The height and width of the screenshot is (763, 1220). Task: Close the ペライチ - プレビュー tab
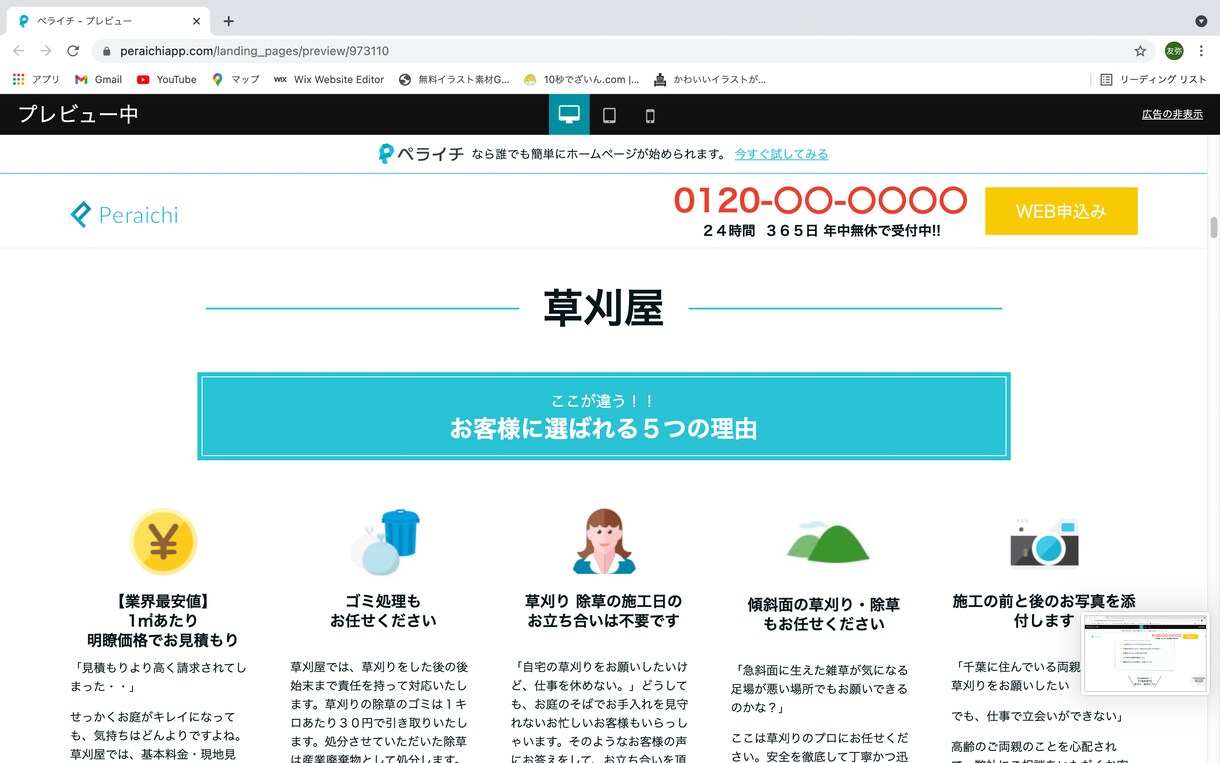(x=196, y=21)
